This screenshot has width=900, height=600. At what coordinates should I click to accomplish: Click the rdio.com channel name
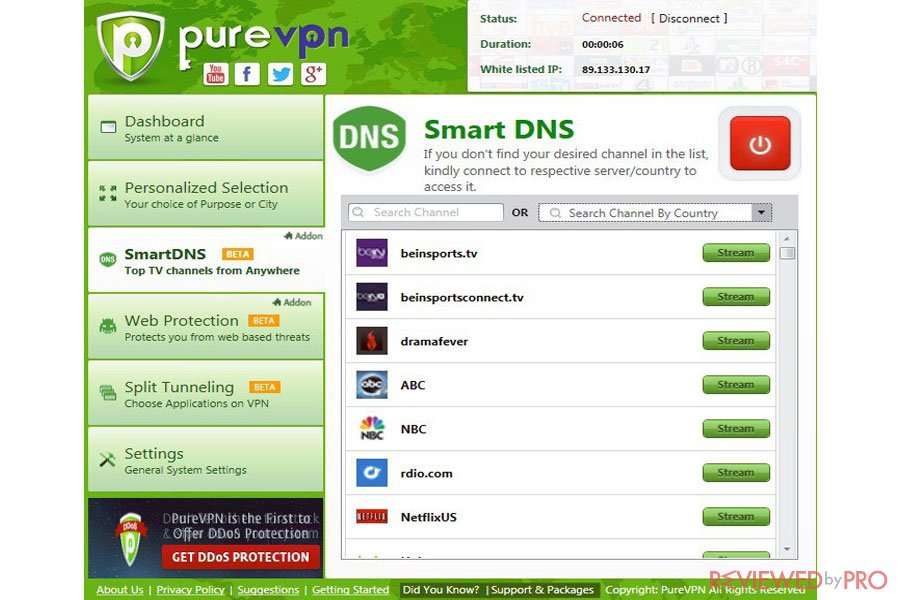click(426, 473)
